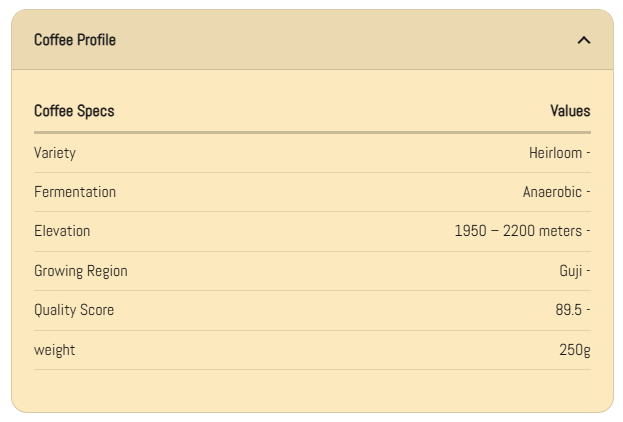Click the Fermentation row label
This screenshot has height=422, width=623.
click(75, 192)
